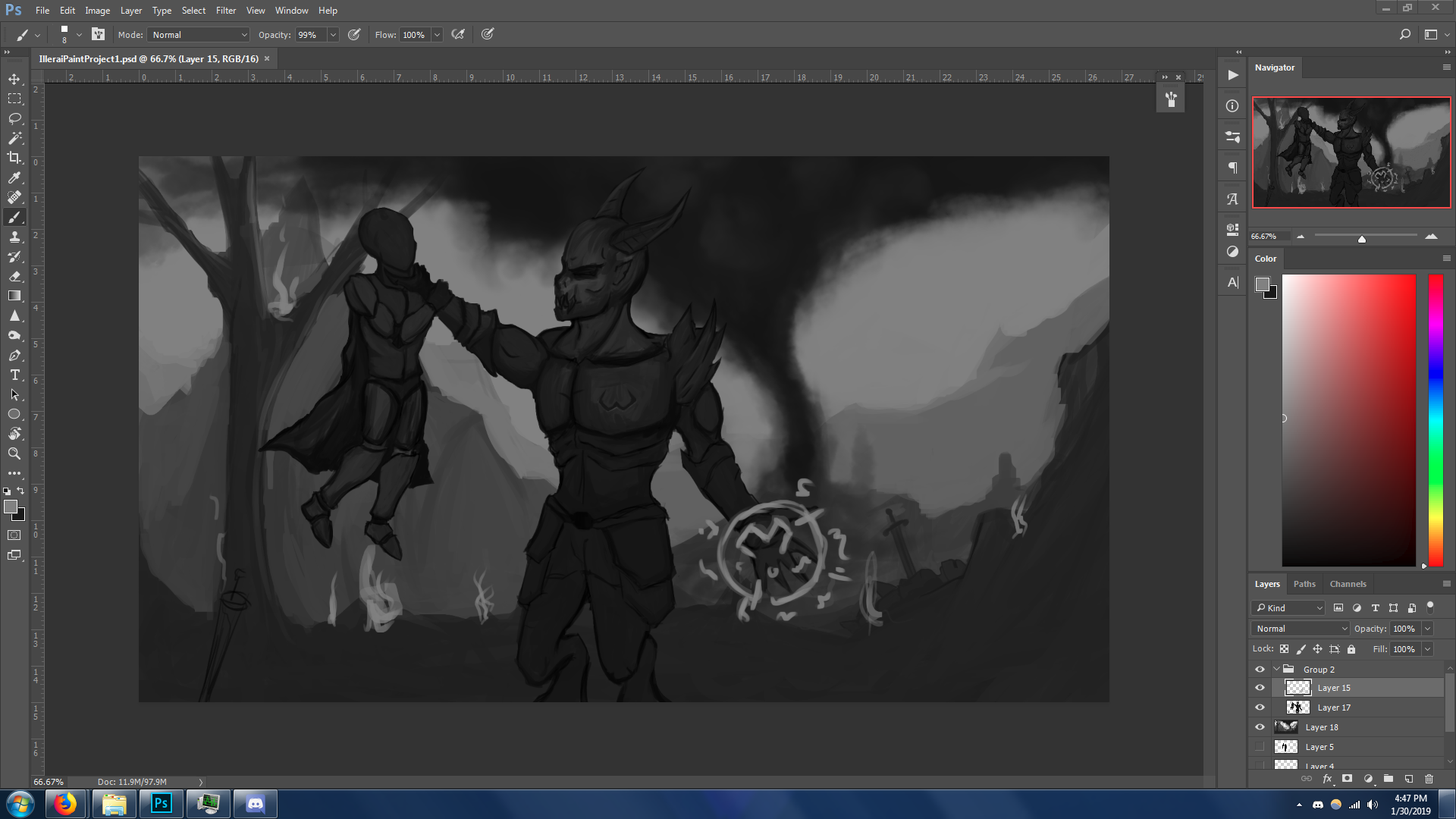Hide Layer 17 via eye icon
1456x819 pixels.
point(1260,708)
